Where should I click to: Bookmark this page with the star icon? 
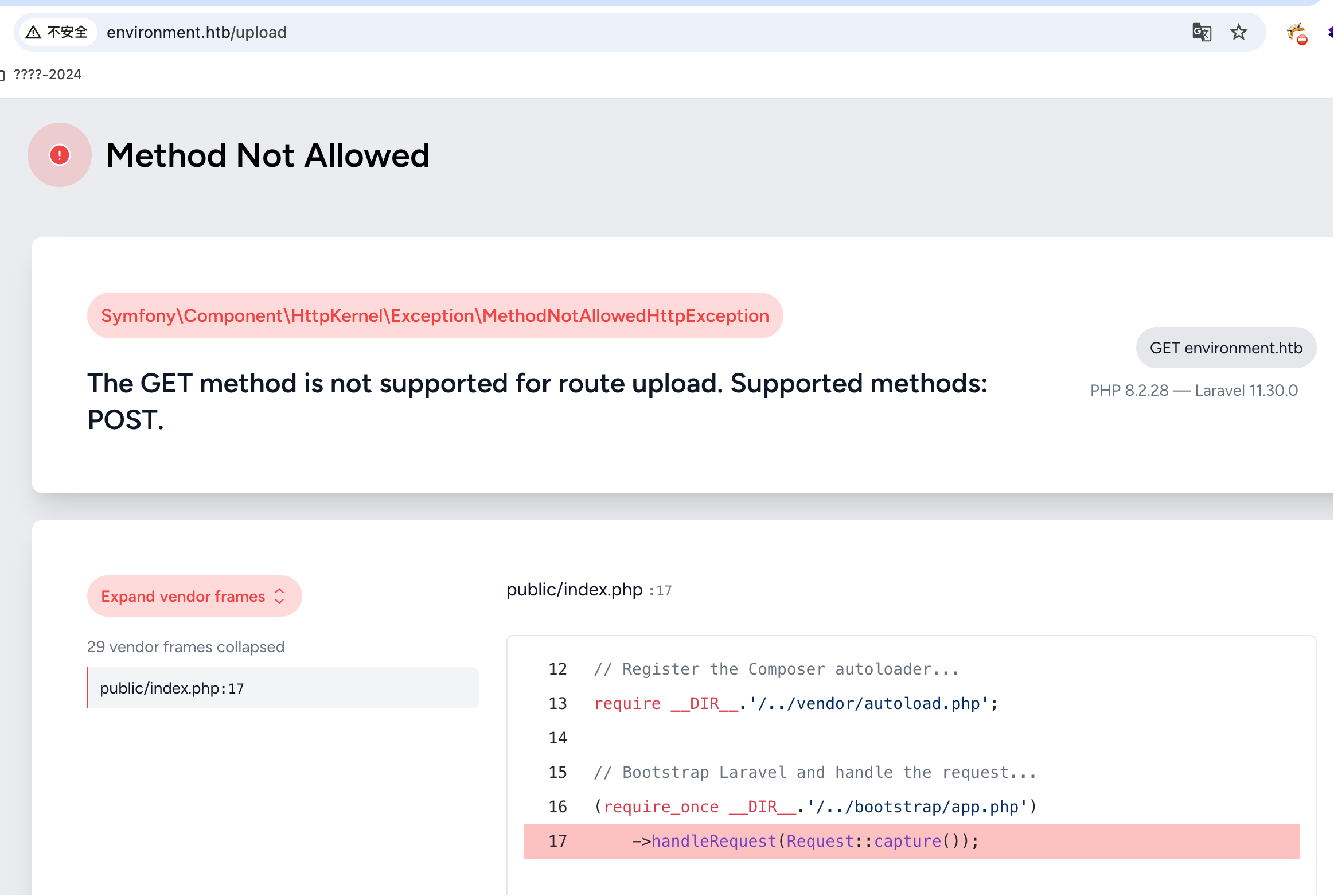pos(1239,32)
